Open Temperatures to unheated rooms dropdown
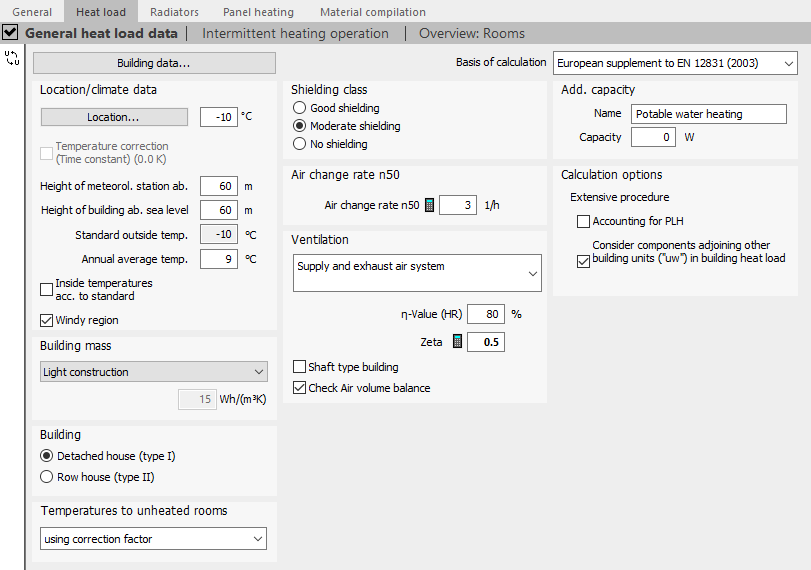The width and height of the screenshot is (811, 570). pos(153,539)
